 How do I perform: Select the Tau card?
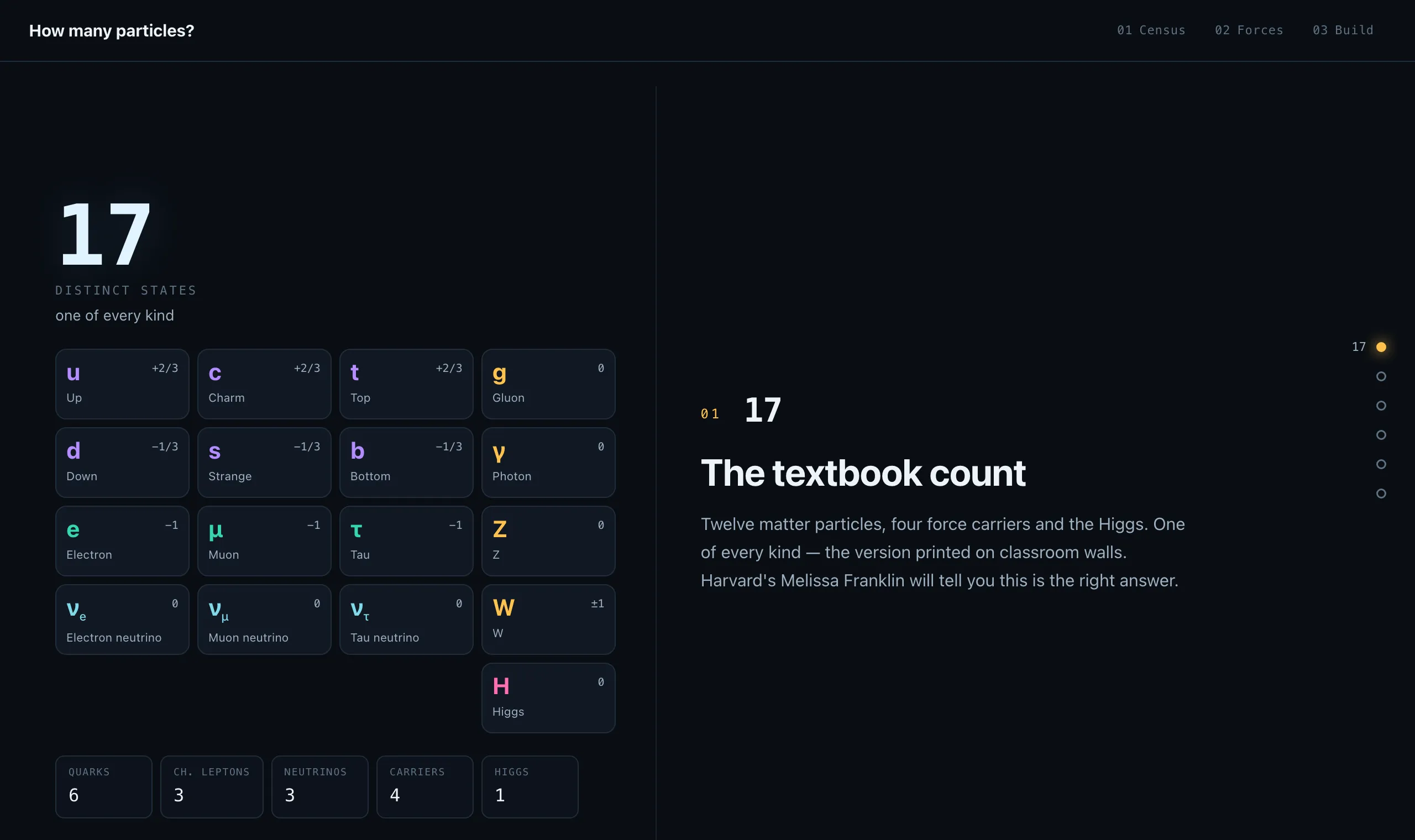tap(406, 541)
